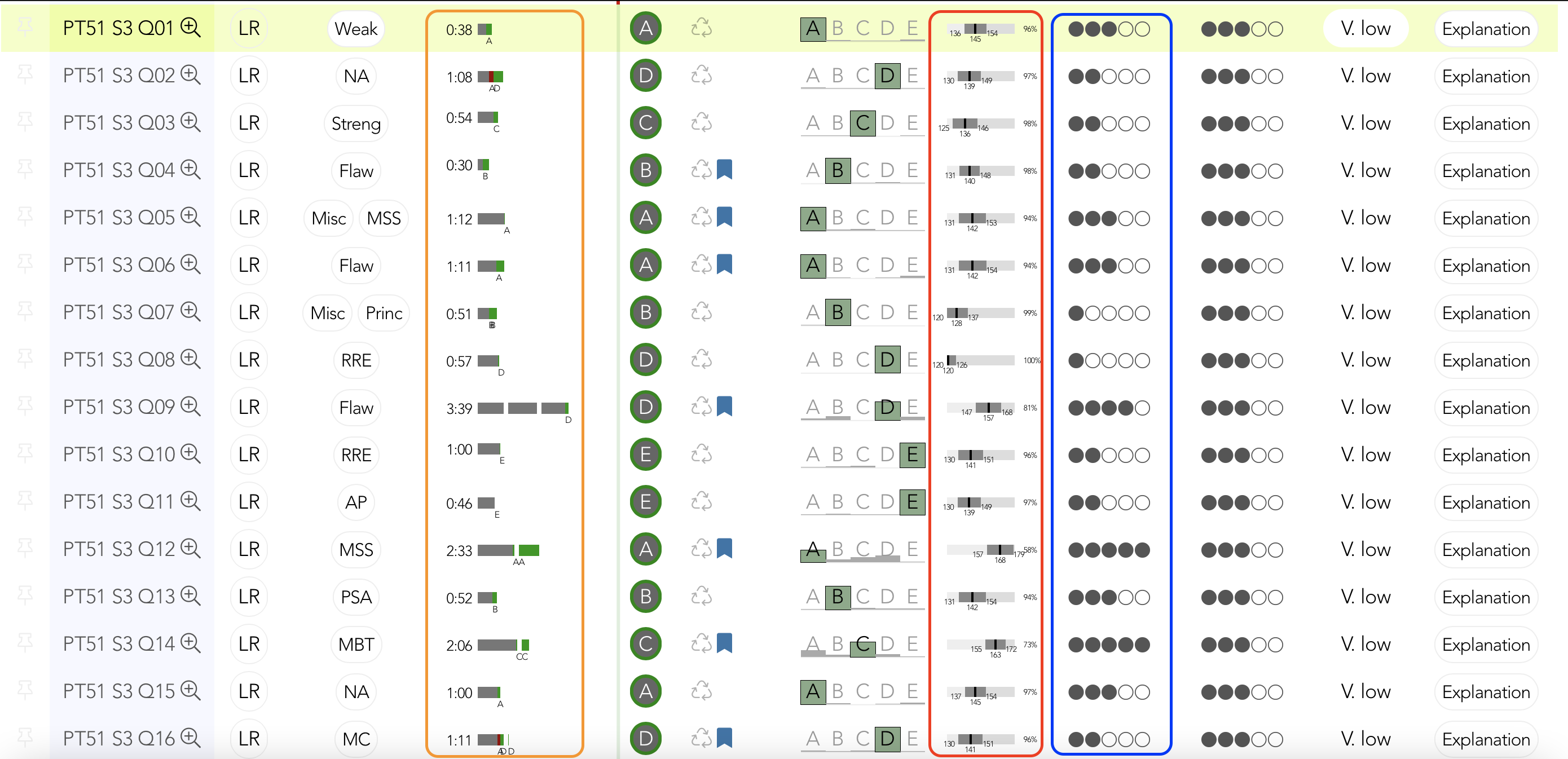Select answer choice E for Q02
Image resolution: width=1568 pixels, height=759 pixels.
pos(912,76)
